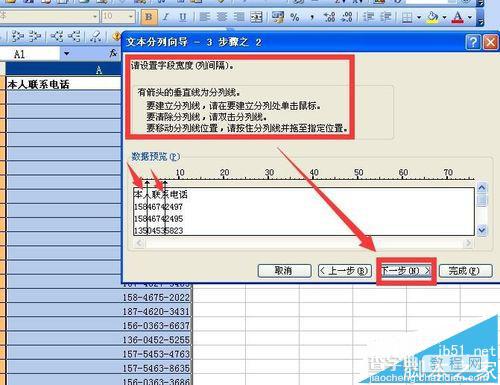Viewport: 500px width, 385px height.
Task: Click the 数据预览 label
Action: click(155, 156)
